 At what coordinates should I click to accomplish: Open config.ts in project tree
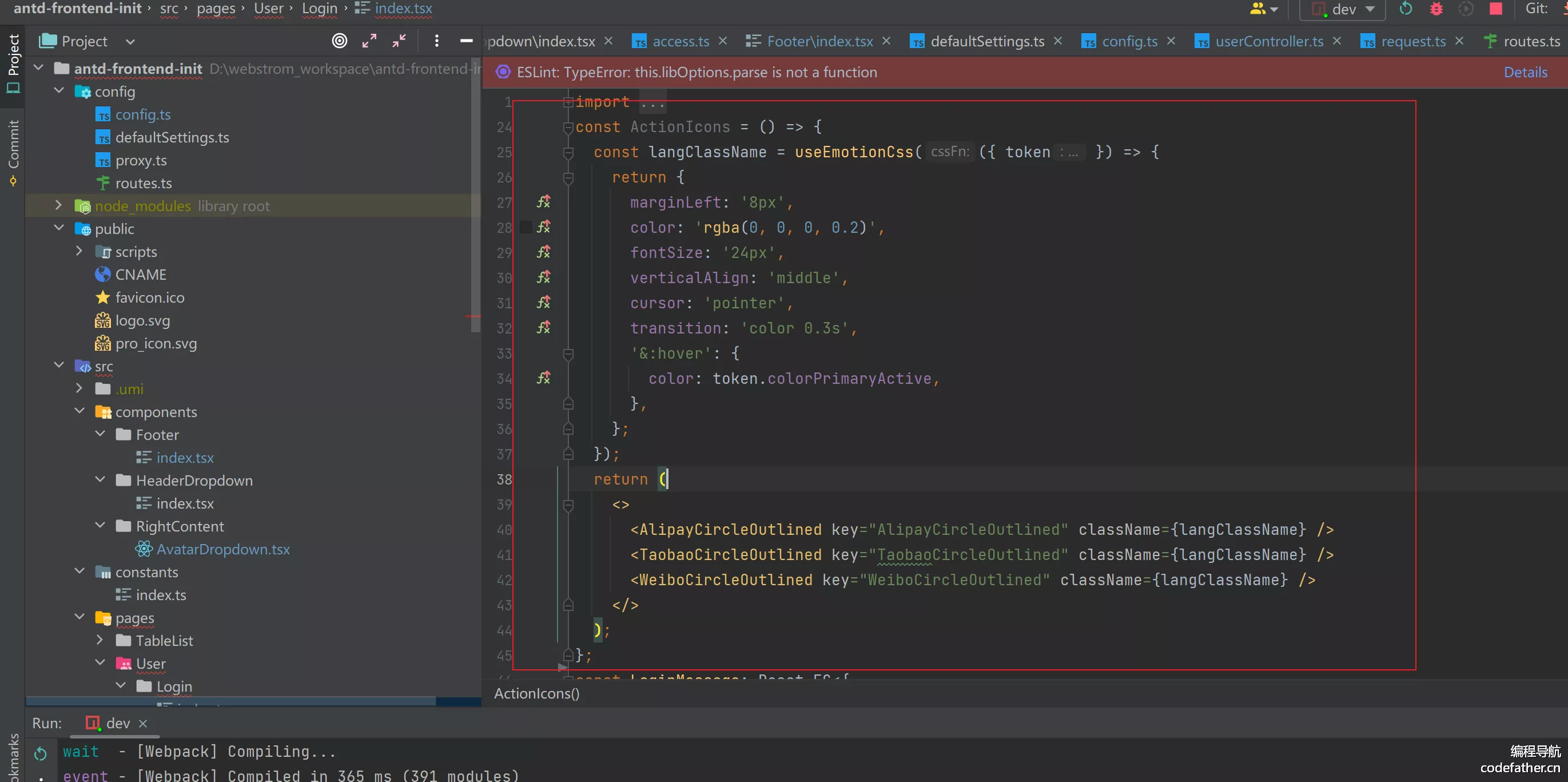[x=143, y=114]
